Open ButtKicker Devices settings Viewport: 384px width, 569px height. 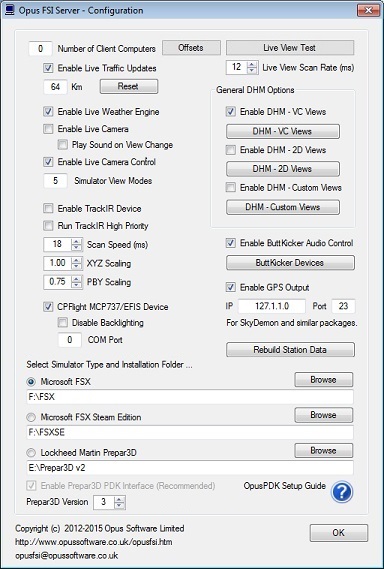(x=290, y=263)
